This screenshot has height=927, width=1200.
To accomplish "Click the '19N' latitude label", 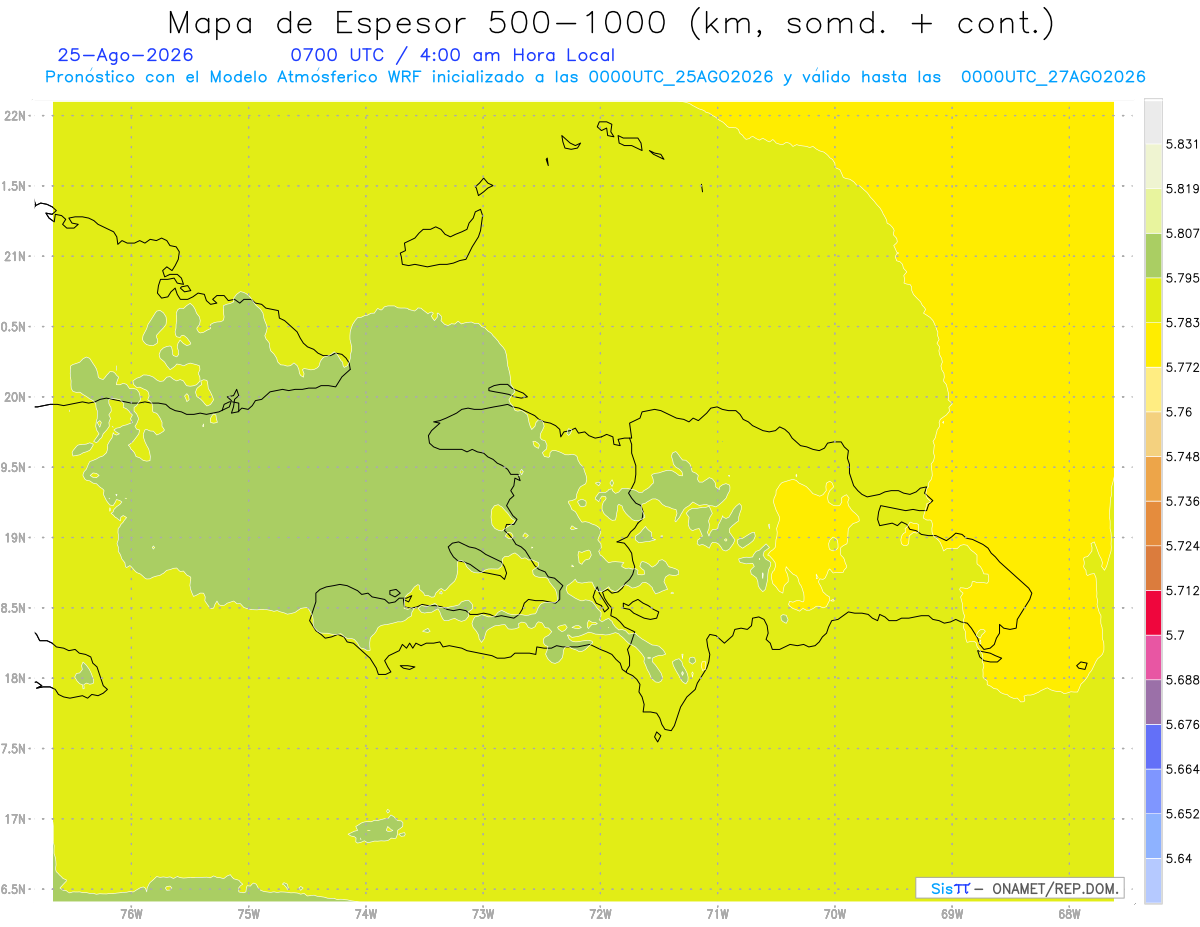I will (x=16, y=538).
